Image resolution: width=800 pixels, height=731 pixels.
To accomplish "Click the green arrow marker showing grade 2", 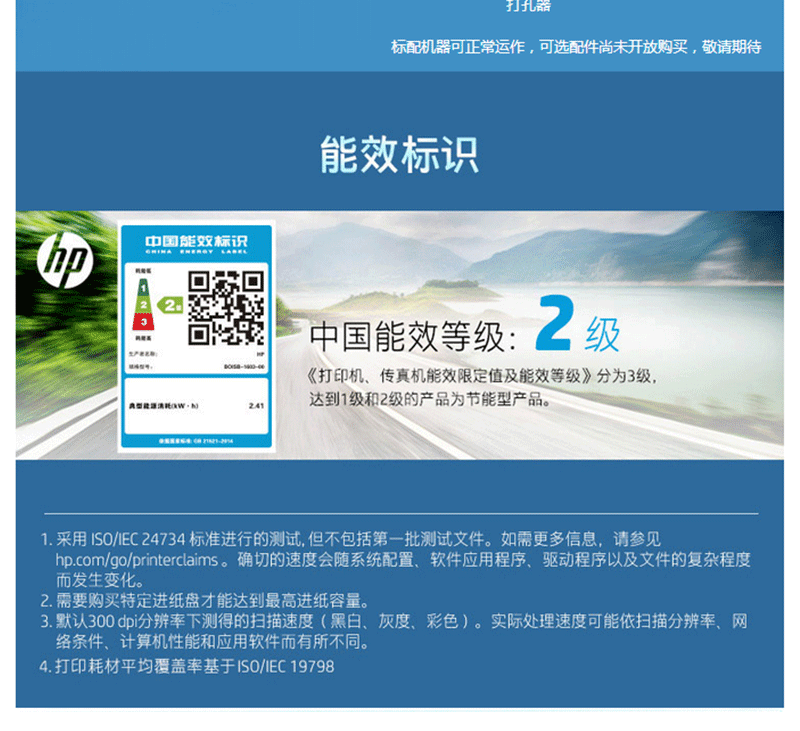I will [x=170, y=303].
